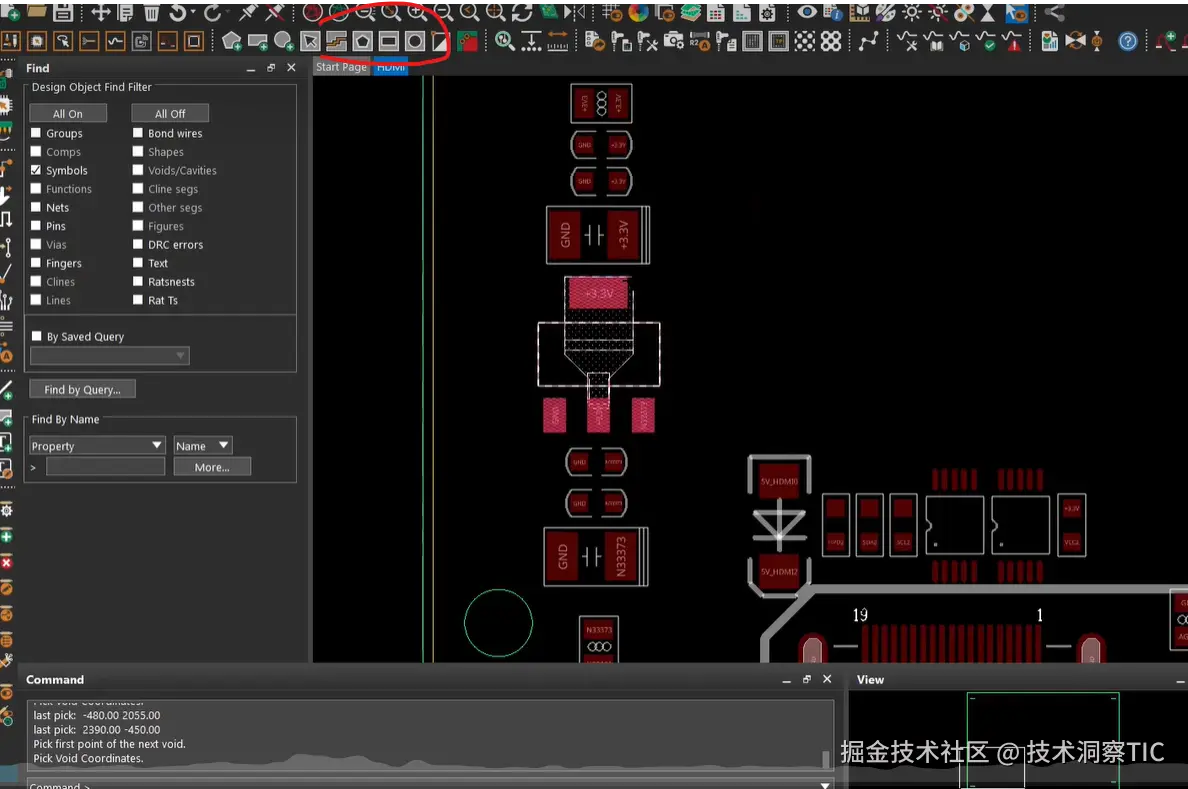The height and width of the screenshot is (789, 1188).
Task: Open the Command line history dropdown
Action: (825, 784)
